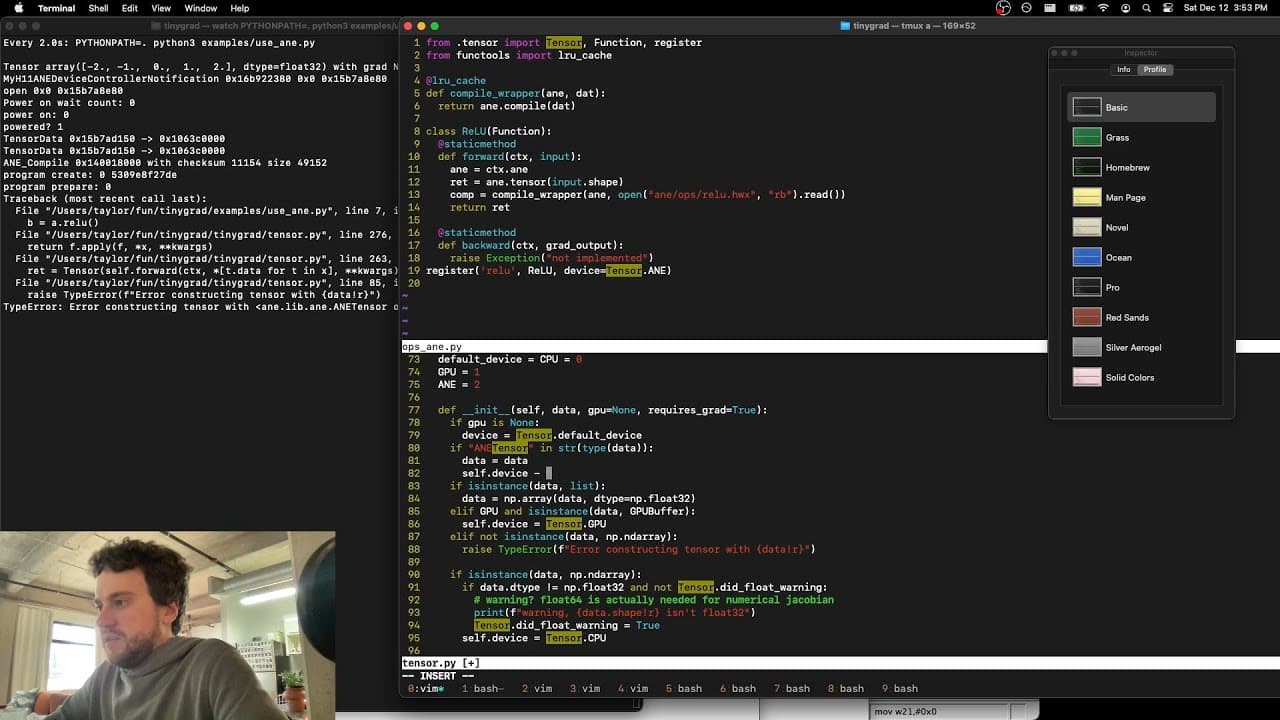
Task: Click the 'Traceback (most recent call last)' line
Action: (x=105, y=198)
